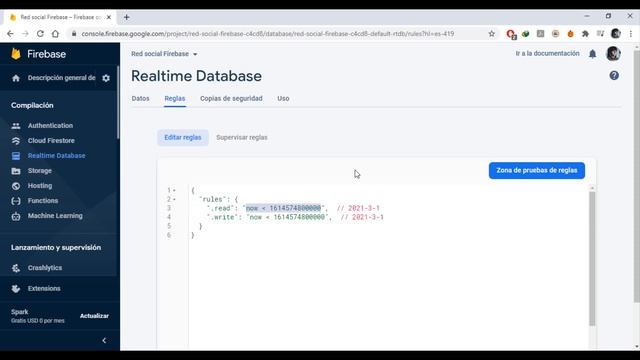Go forward in browser

(25, 34)
